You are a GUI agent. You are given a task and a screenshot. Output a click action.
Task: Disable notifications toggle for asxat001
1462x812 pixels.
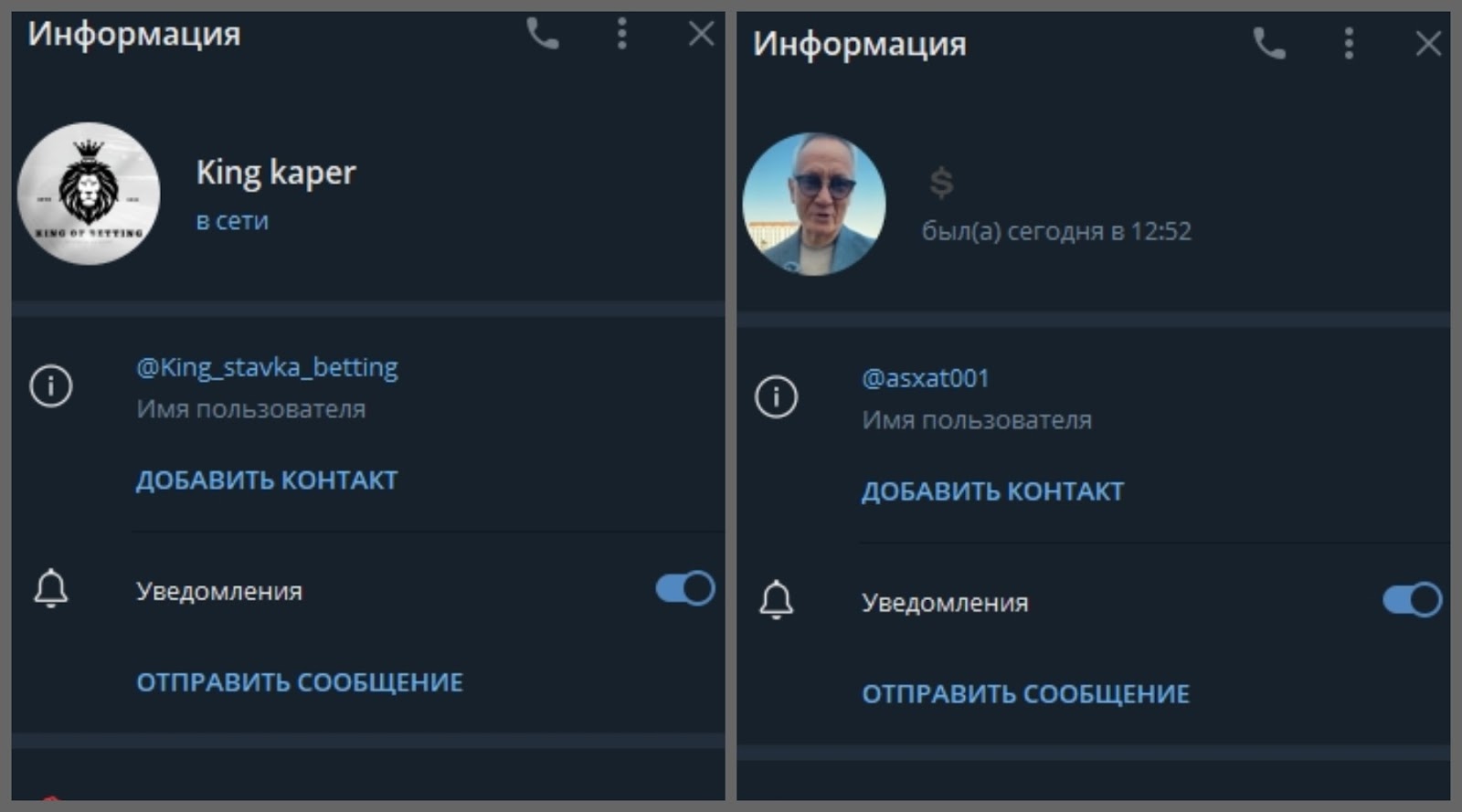point(1412,600)
